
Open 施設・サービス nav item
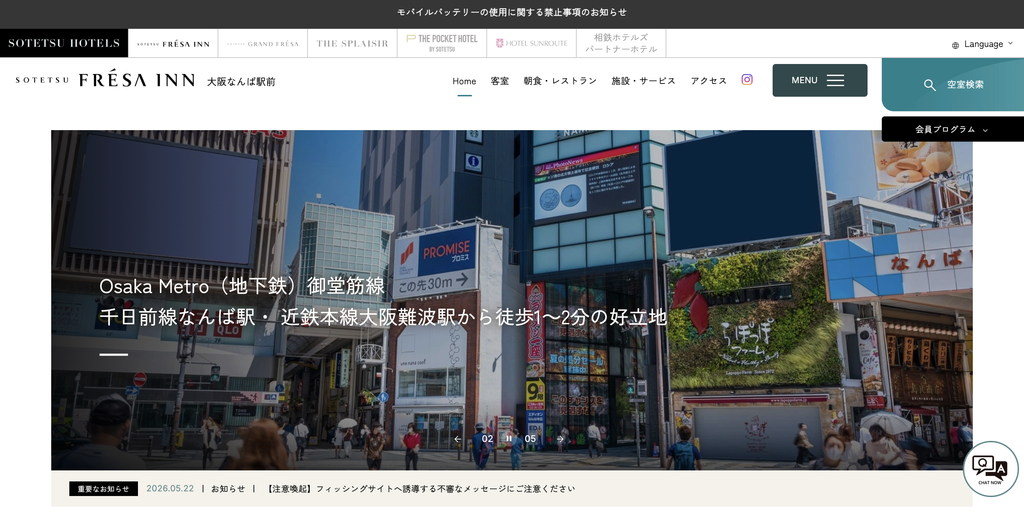(x=643, y=81)
